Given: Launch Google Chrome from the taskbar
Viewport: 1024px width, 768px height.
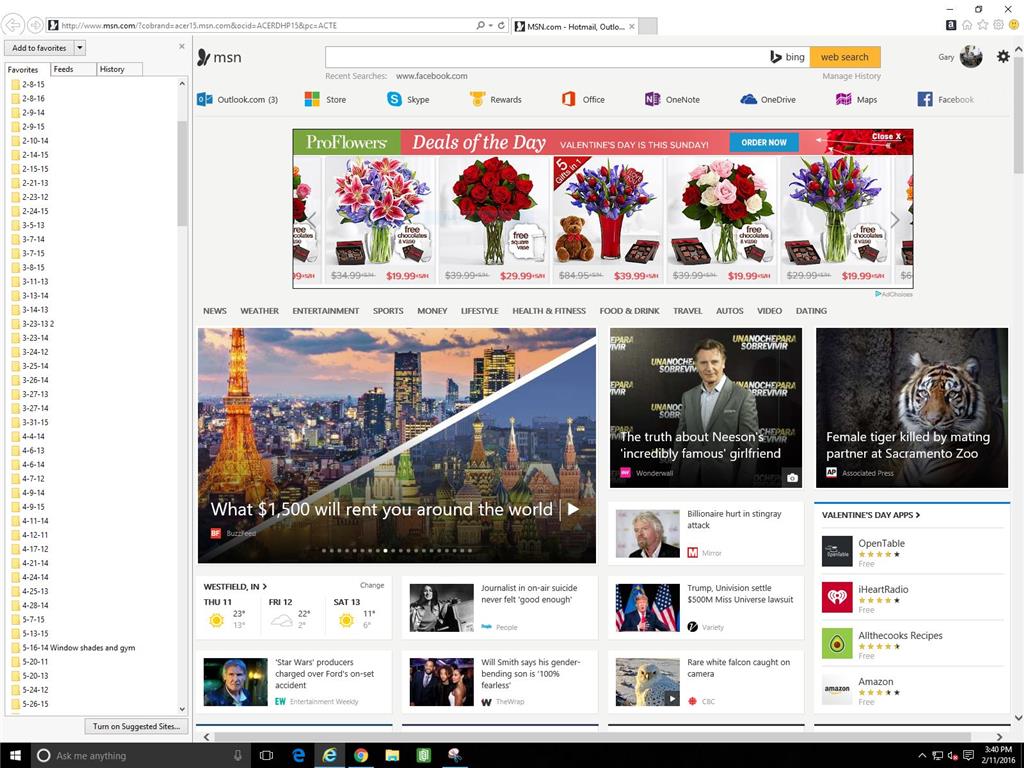Looking at the screenshot, I should coord(361,756).
